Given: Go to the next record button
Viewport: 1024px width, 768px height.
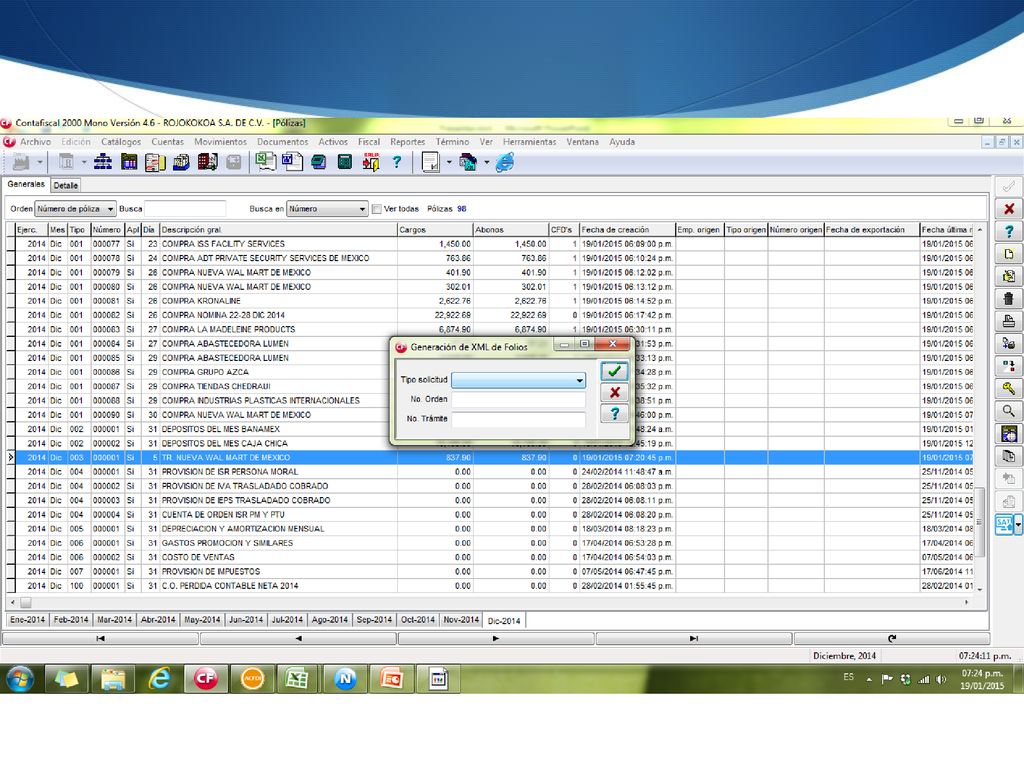Looking at the screenshot, I should click(496, 639).
